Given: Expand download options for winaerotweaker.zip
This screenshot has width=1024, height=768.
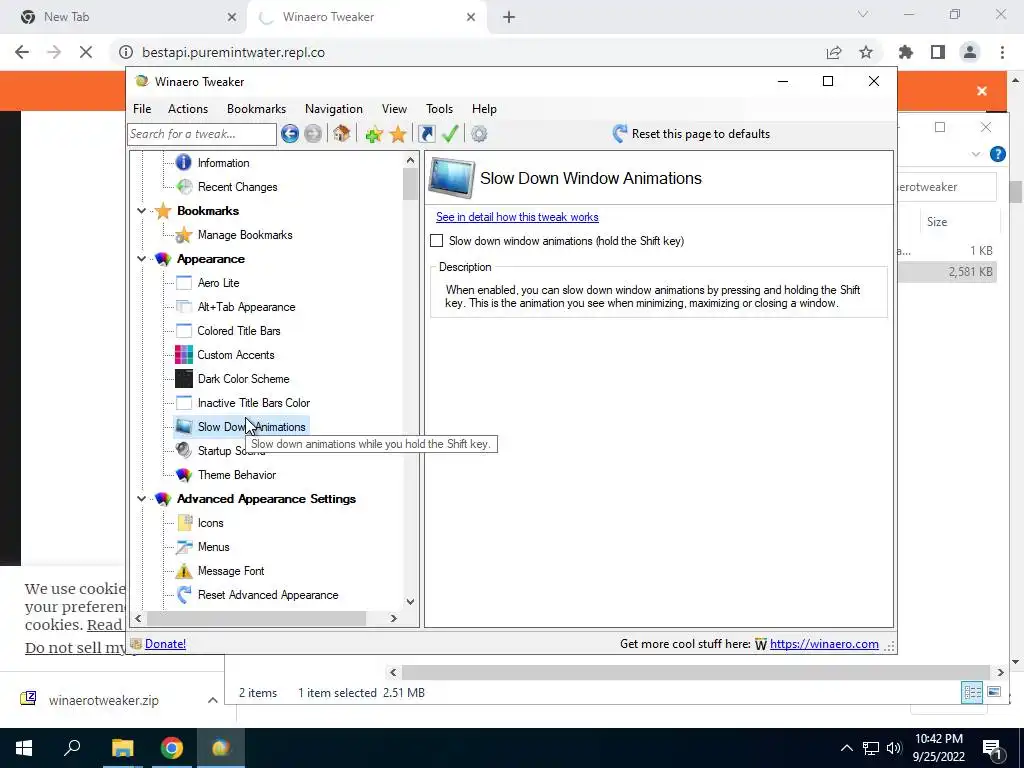Looking at the screenshot, I should [212, 700].
